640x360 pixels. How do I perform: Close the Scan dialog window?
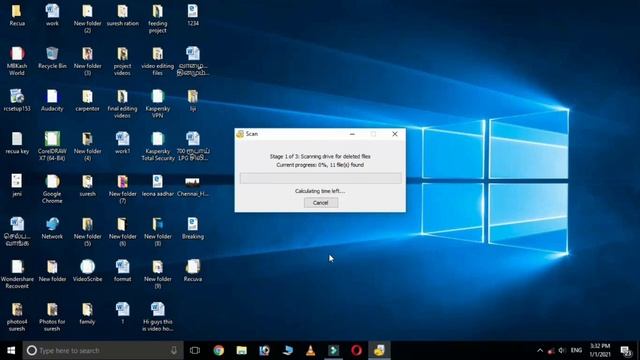(x=395, y=134)
